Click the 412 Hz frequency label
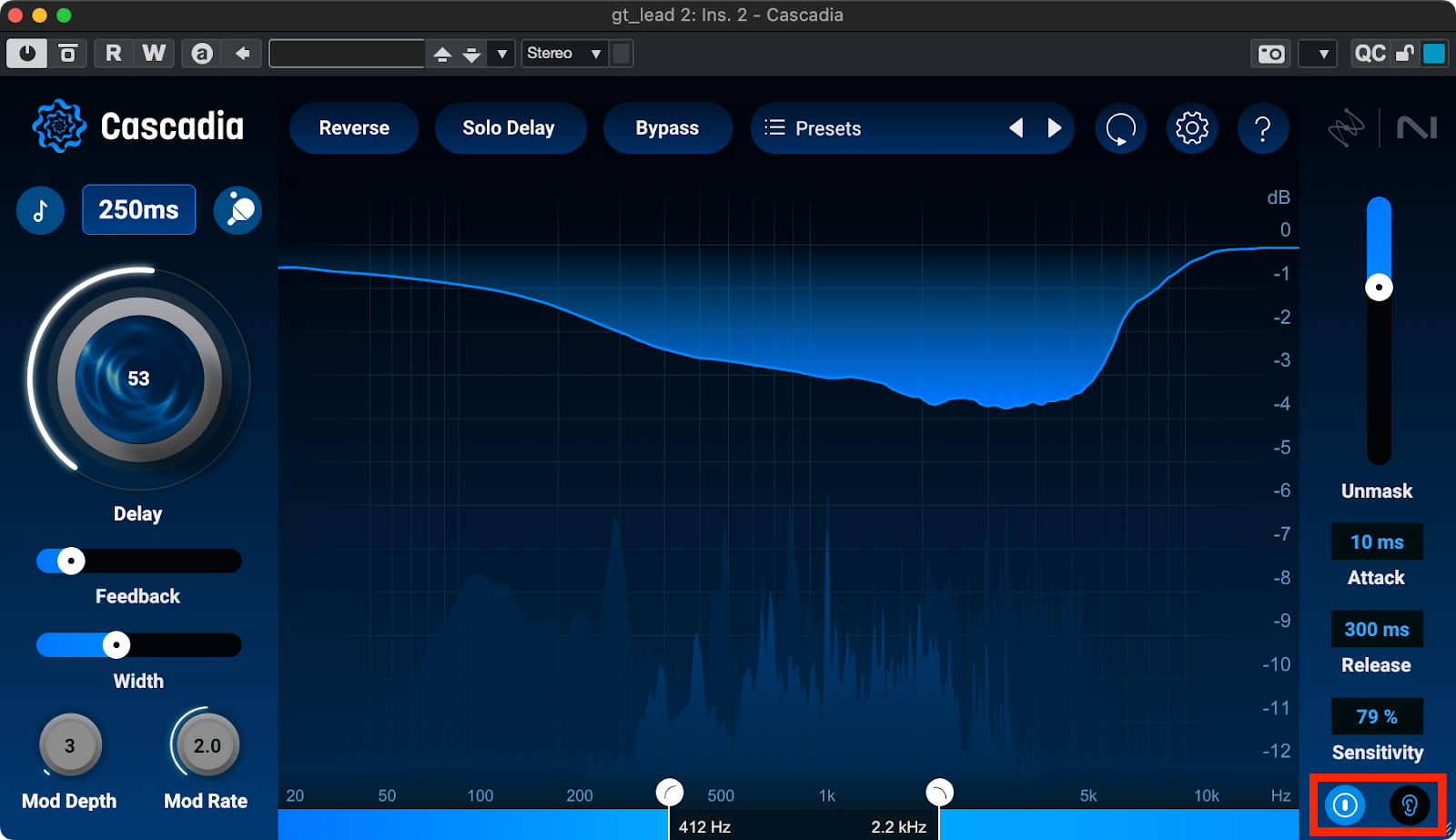This screenshot has width=1456, height=840. [x=705, y=827]
